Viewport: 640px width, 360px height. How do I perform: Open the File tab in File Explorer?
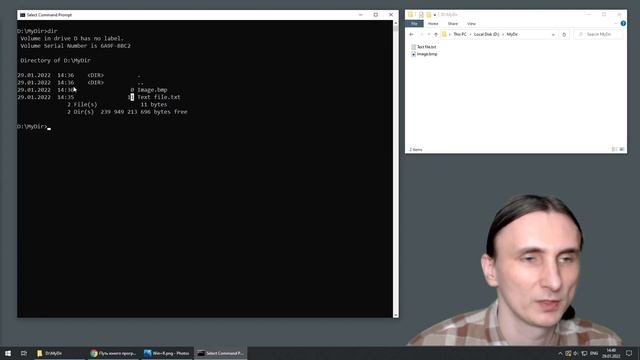coord(414,24)
